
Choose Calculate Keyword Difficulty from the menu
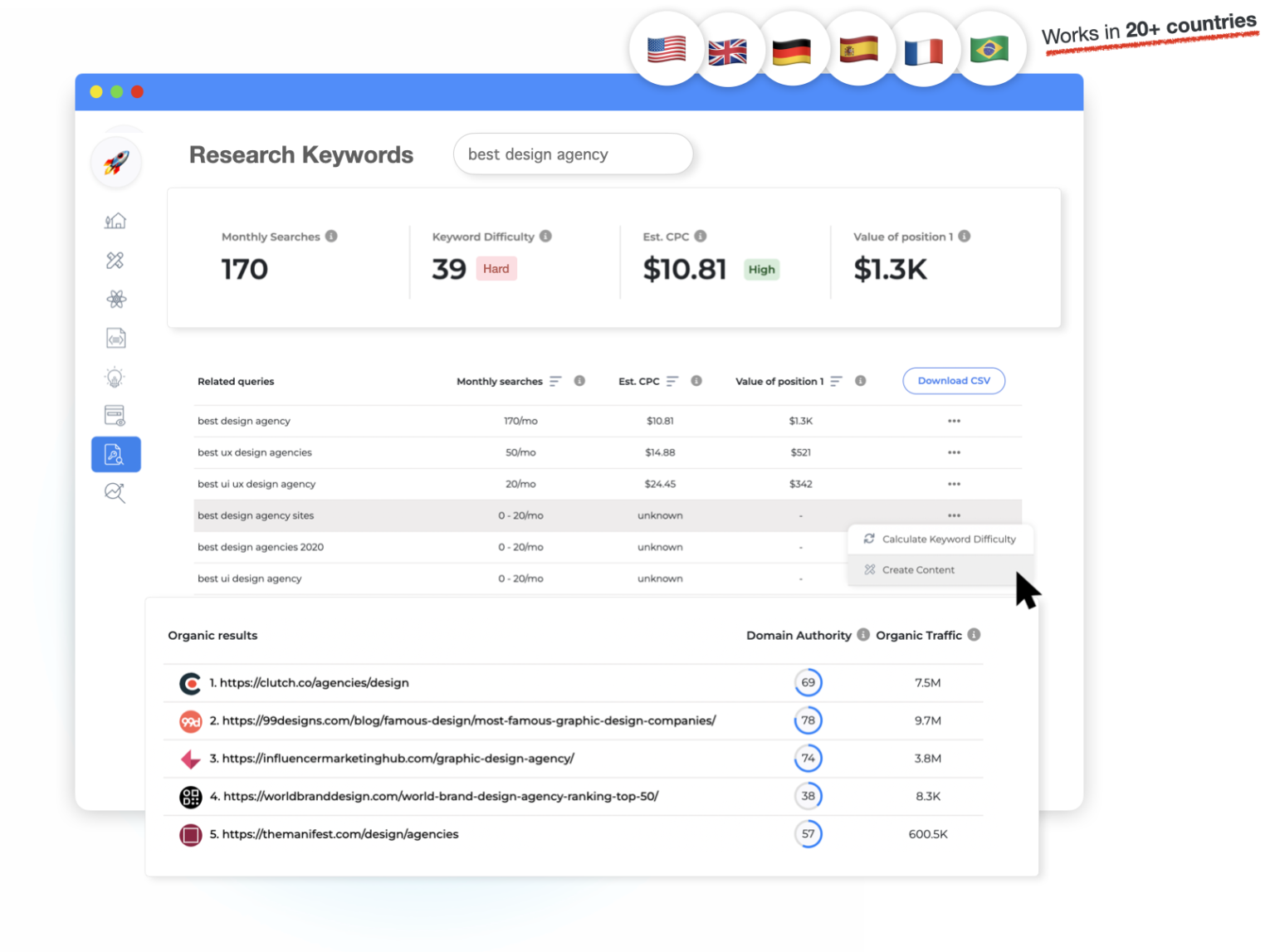point(948,539)
